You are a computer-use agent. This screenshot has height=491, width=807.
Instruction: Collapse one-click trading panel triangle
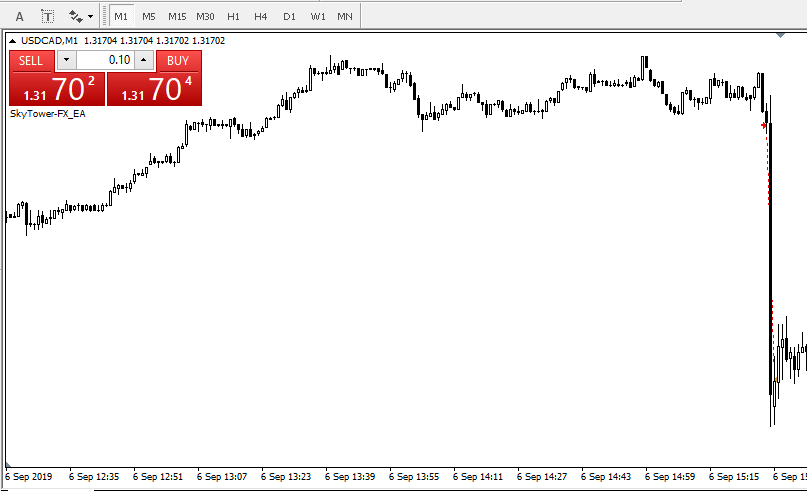tap(12, 41)
